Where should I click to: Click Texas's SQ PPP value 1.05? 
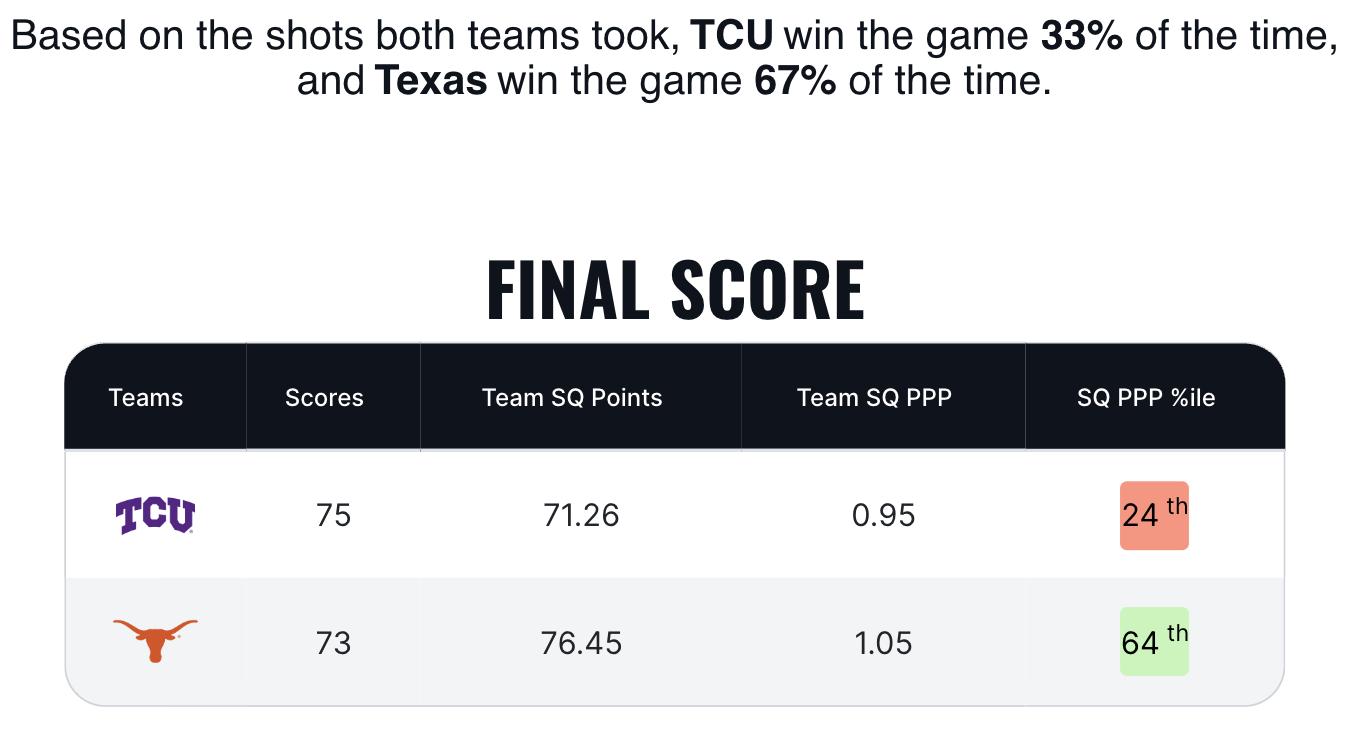[884, 642]
